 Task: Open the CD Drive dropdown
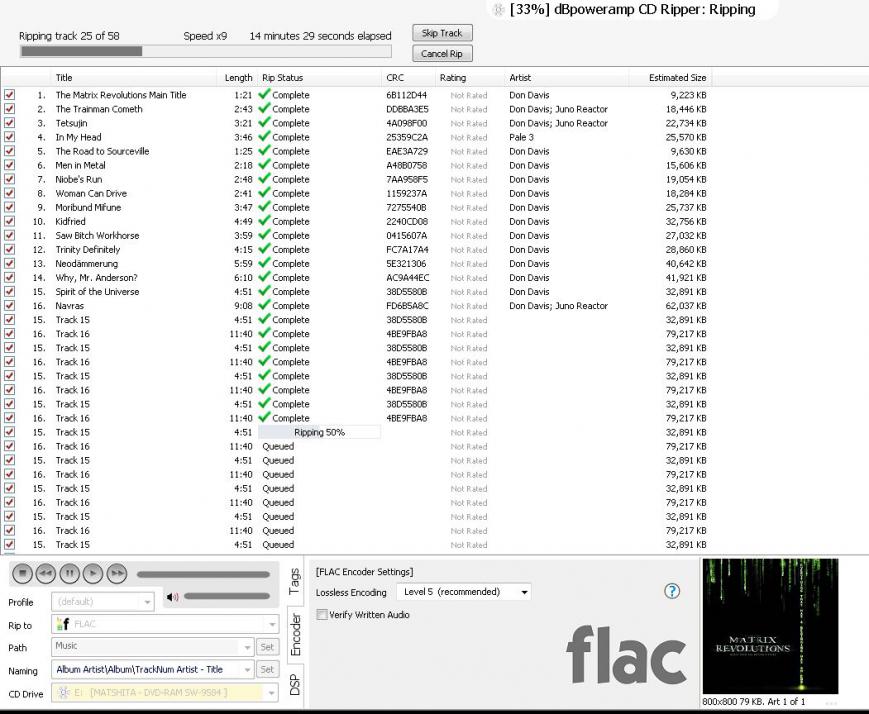(x=272, y=693)
